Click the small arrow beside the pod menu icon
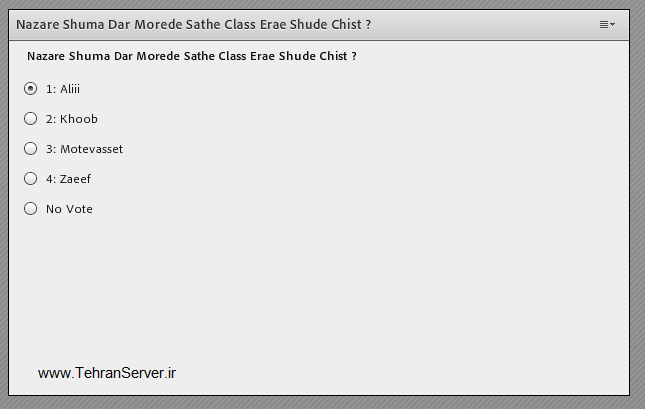 613,24
